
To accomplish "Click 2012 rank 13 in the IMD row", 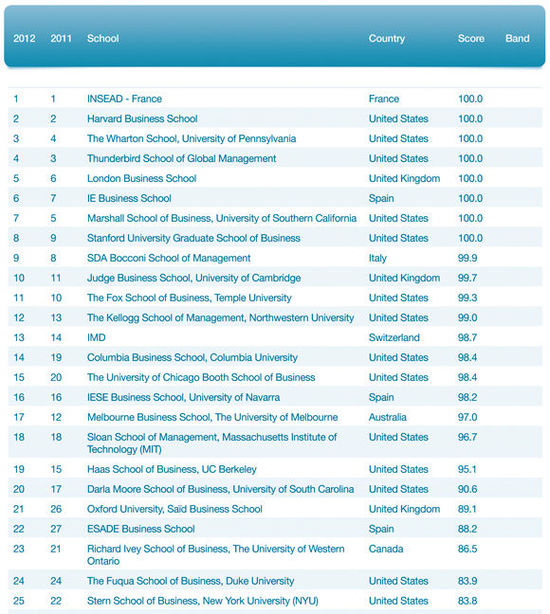I will [19, 338].
